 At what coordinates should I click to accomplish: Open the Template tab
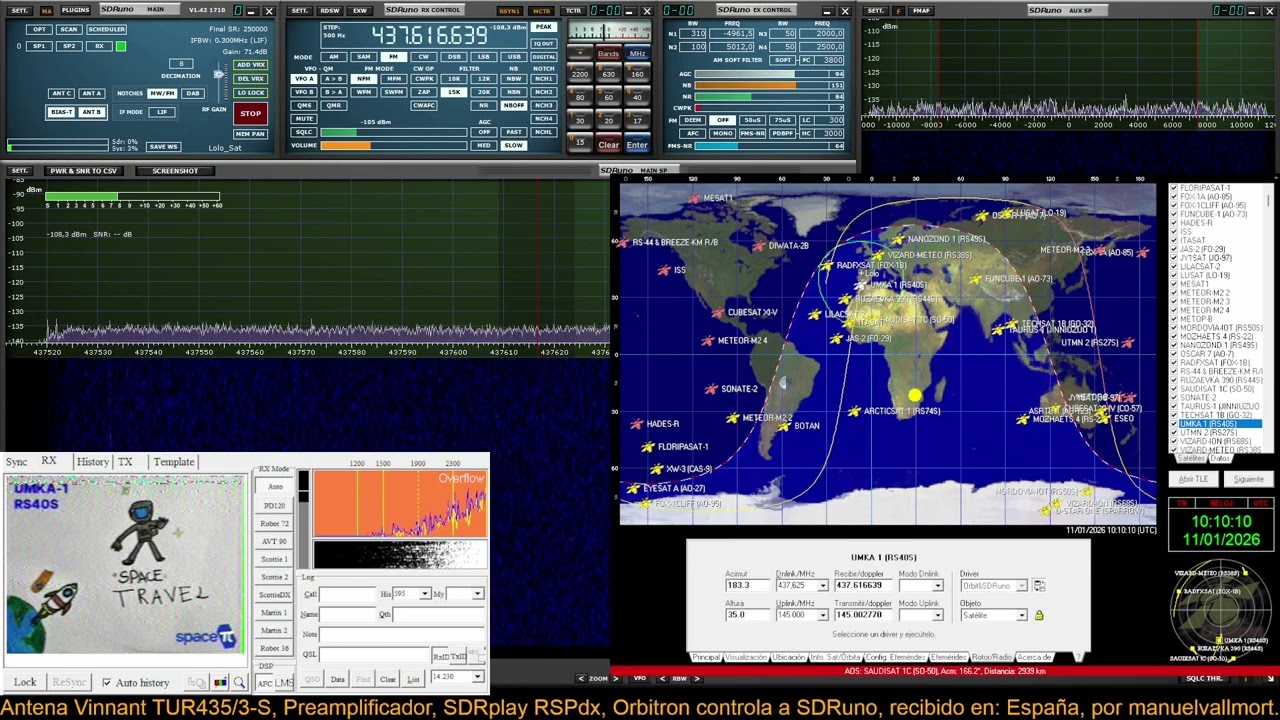coord(173,462)
